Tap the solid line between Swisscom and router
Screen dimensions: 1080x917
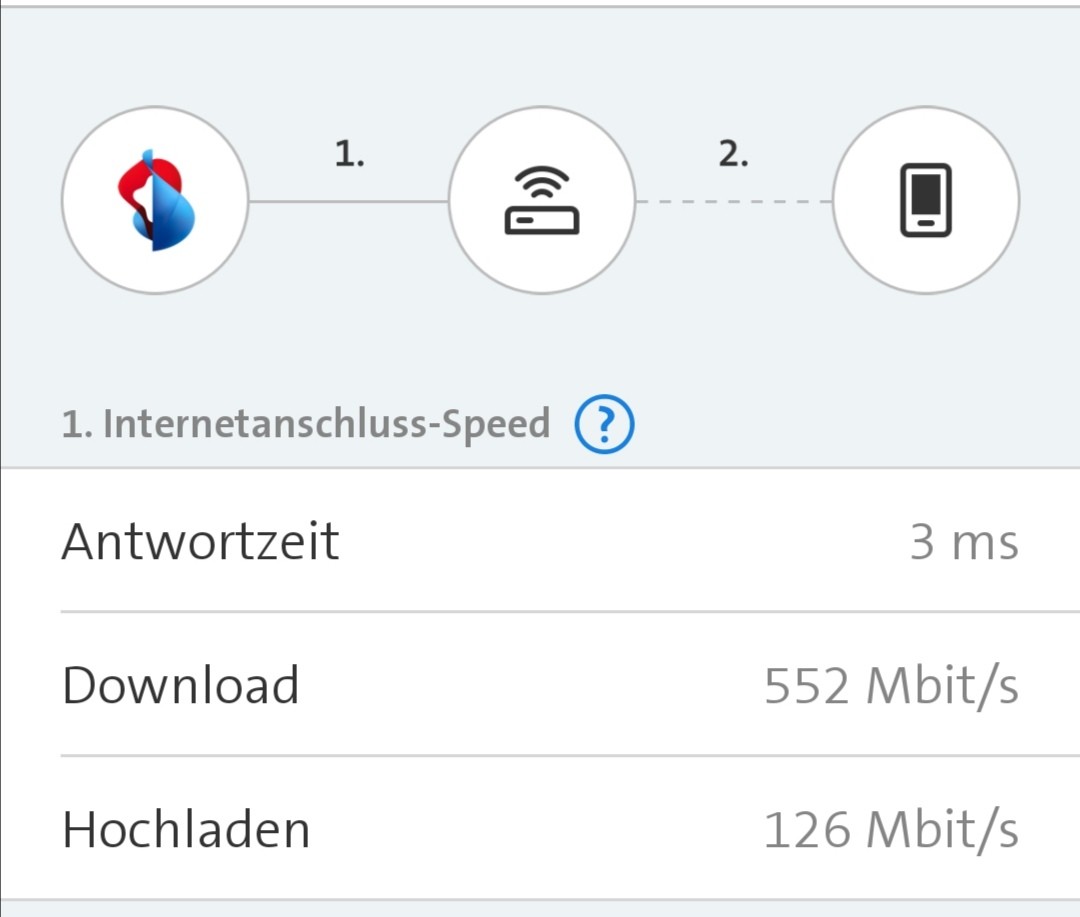click(348, 201)
